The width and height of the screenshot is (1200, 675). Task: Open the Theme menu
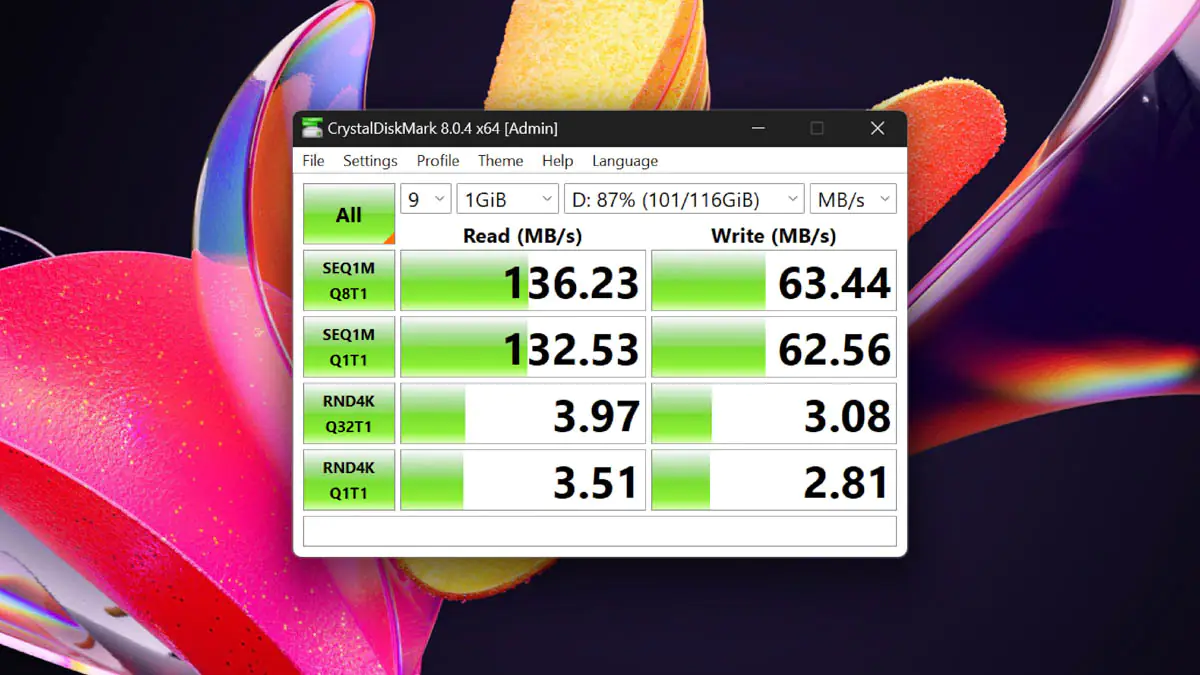pyautogui.click(x=500, y=161)
